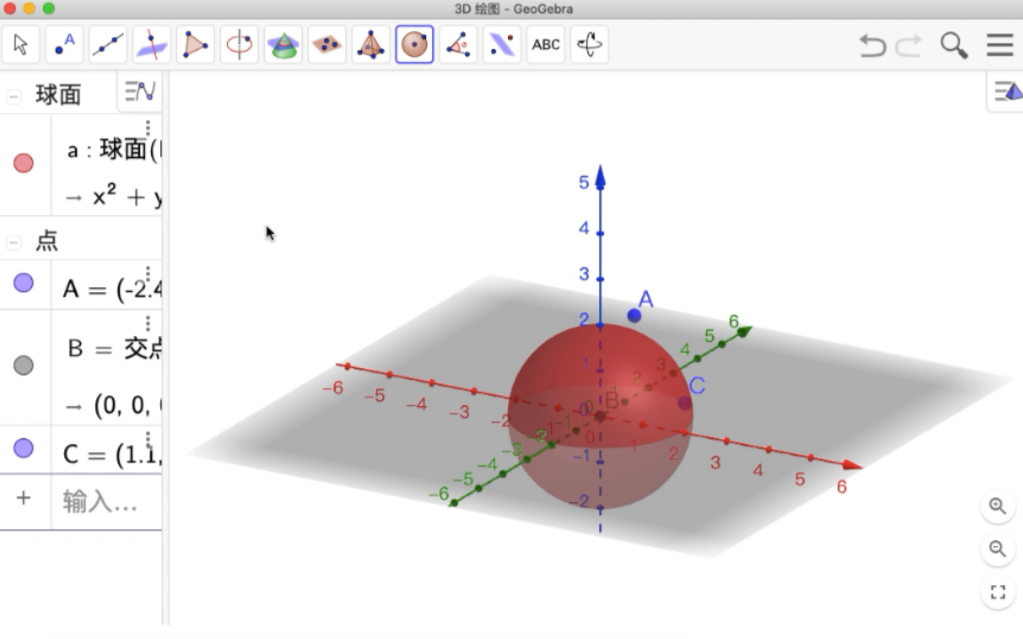Zoom in the 3D view
This screenshot has width=1023, height=639.
point(998,506)
